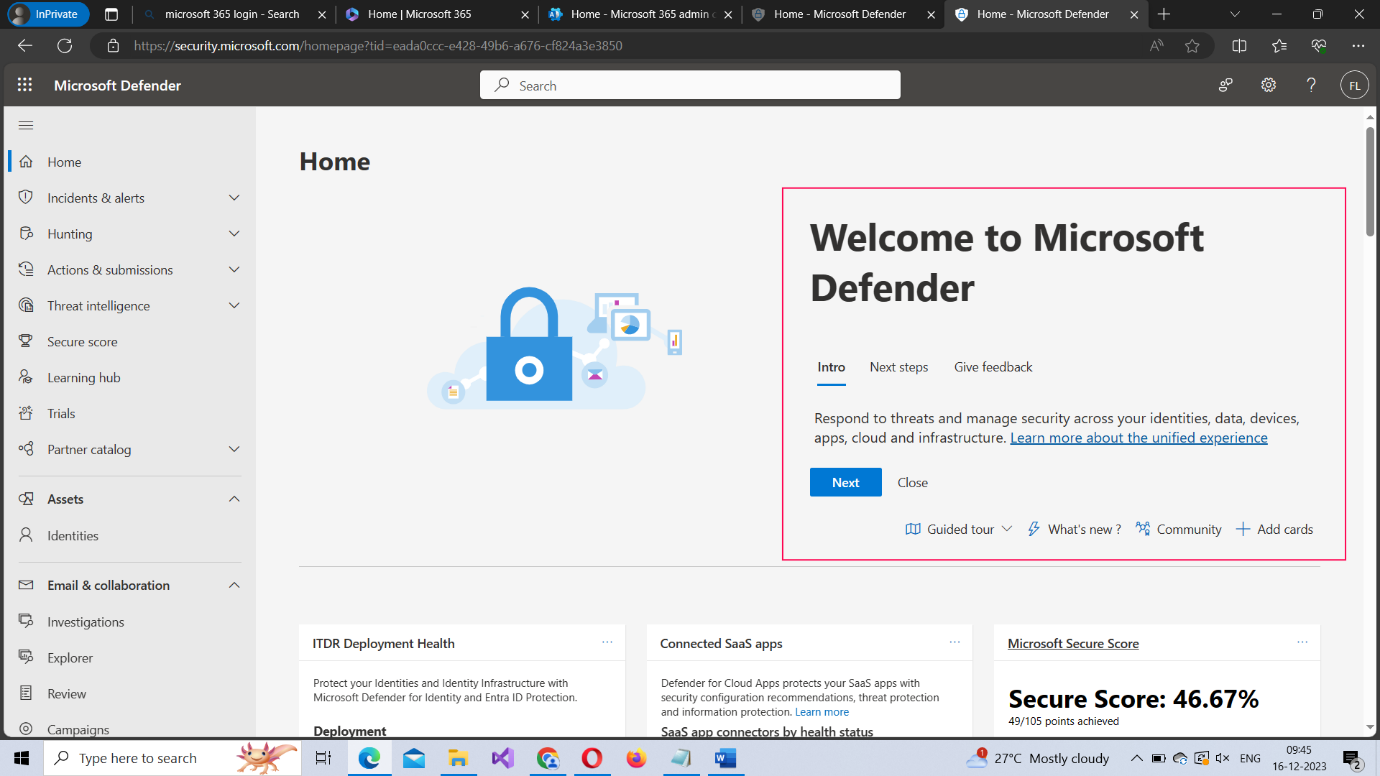This screenshot has width=1380, height=776.
Task: Click the Explorer icon in sidebar
Action: (26, 658)
